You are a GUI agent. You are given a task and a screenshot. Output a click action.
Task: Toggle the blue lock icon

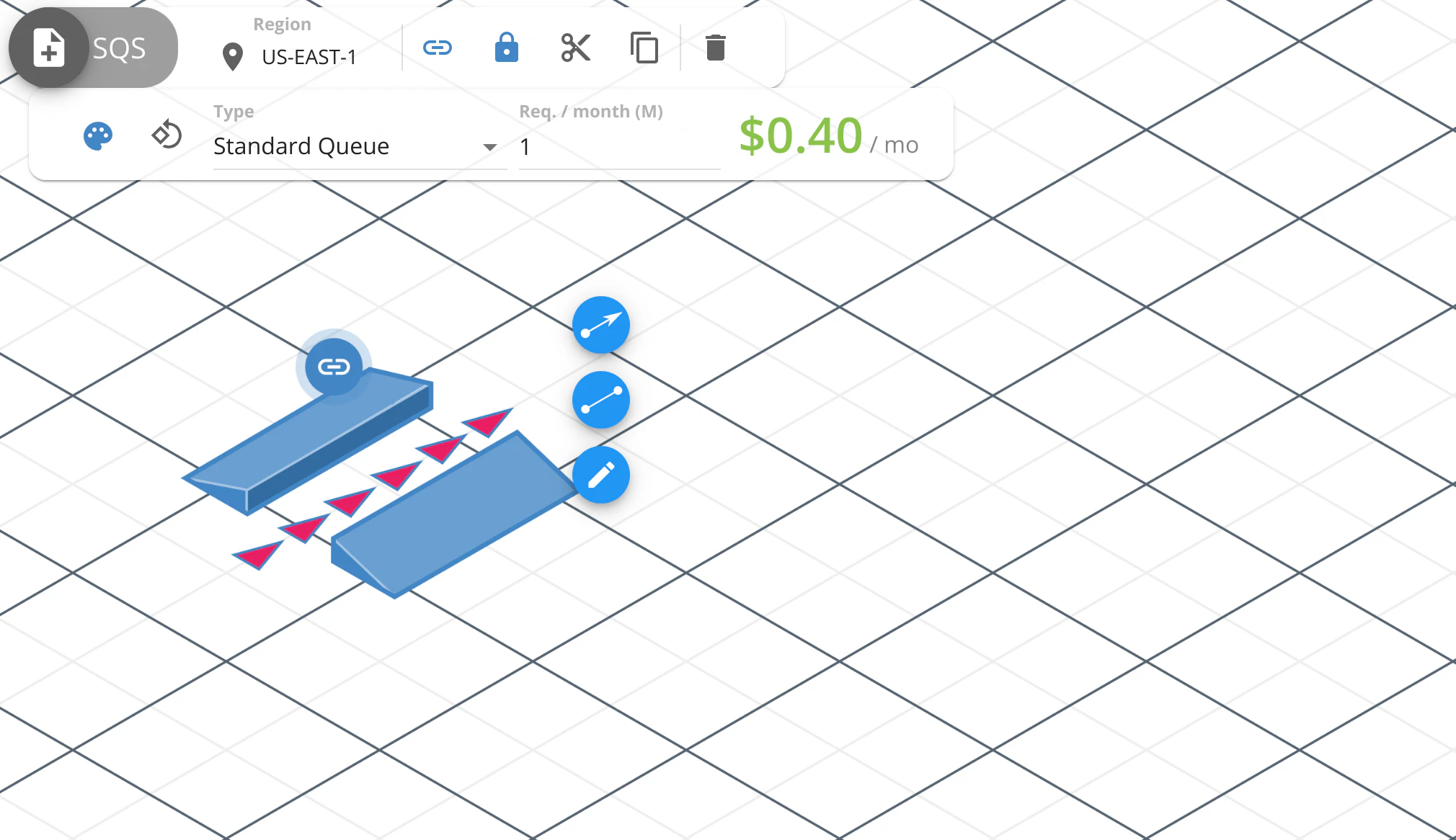pyautogui.click(x=507, y=48)
